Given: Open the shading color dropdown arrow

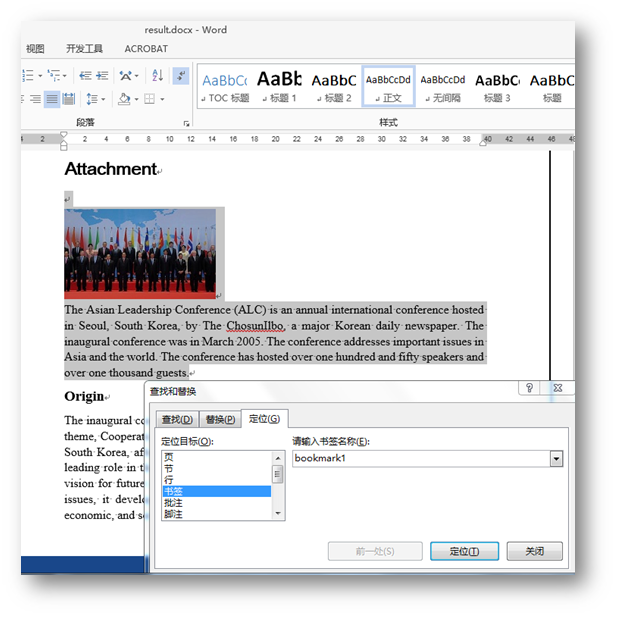Looking at the screenshot, I should click(137, 99).
